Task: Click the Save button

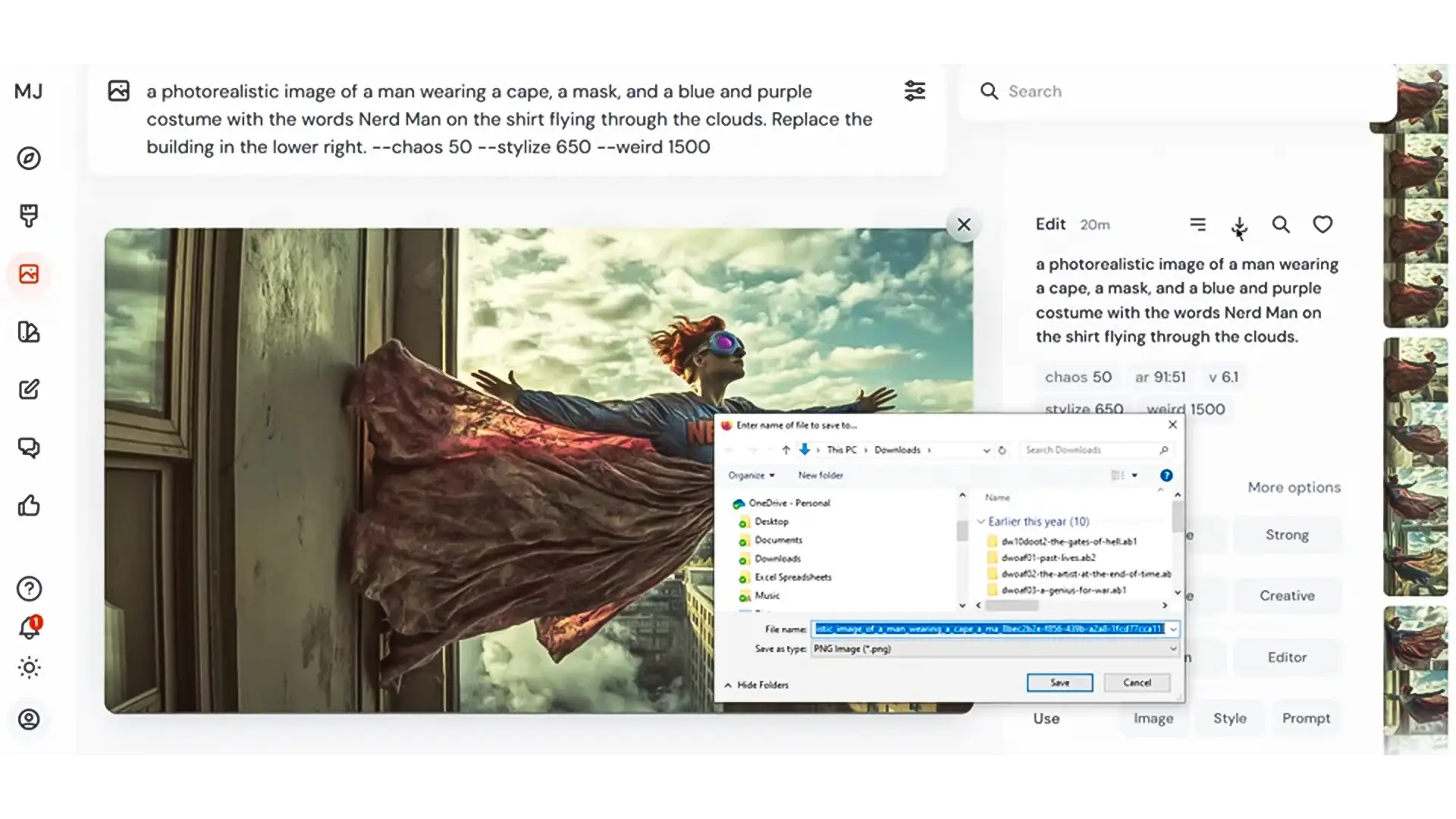Action: click(1059, 682)
